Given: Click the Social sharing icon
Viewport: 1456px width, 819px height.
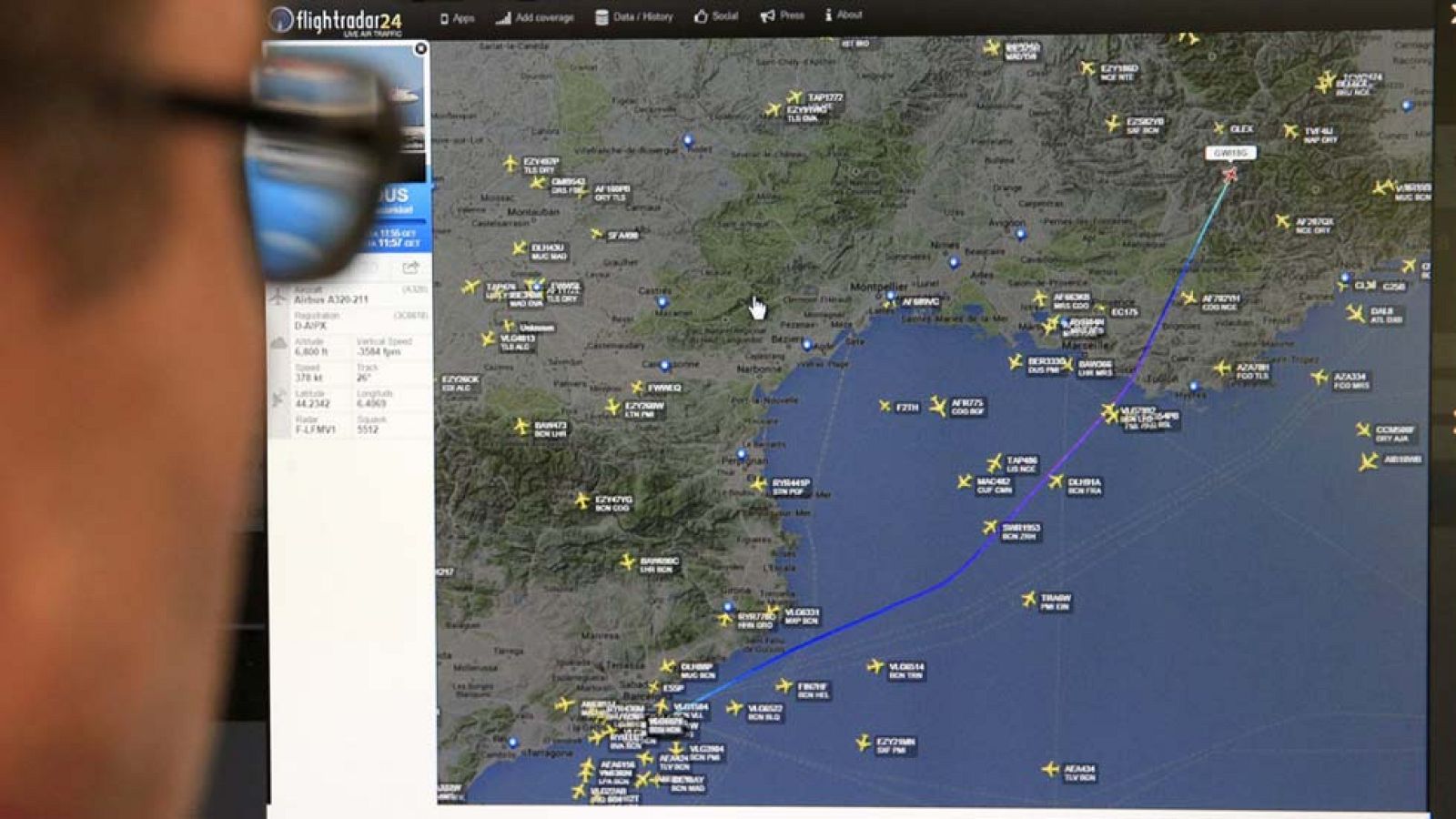Looking at the screenshot, I should pos(699,15).
